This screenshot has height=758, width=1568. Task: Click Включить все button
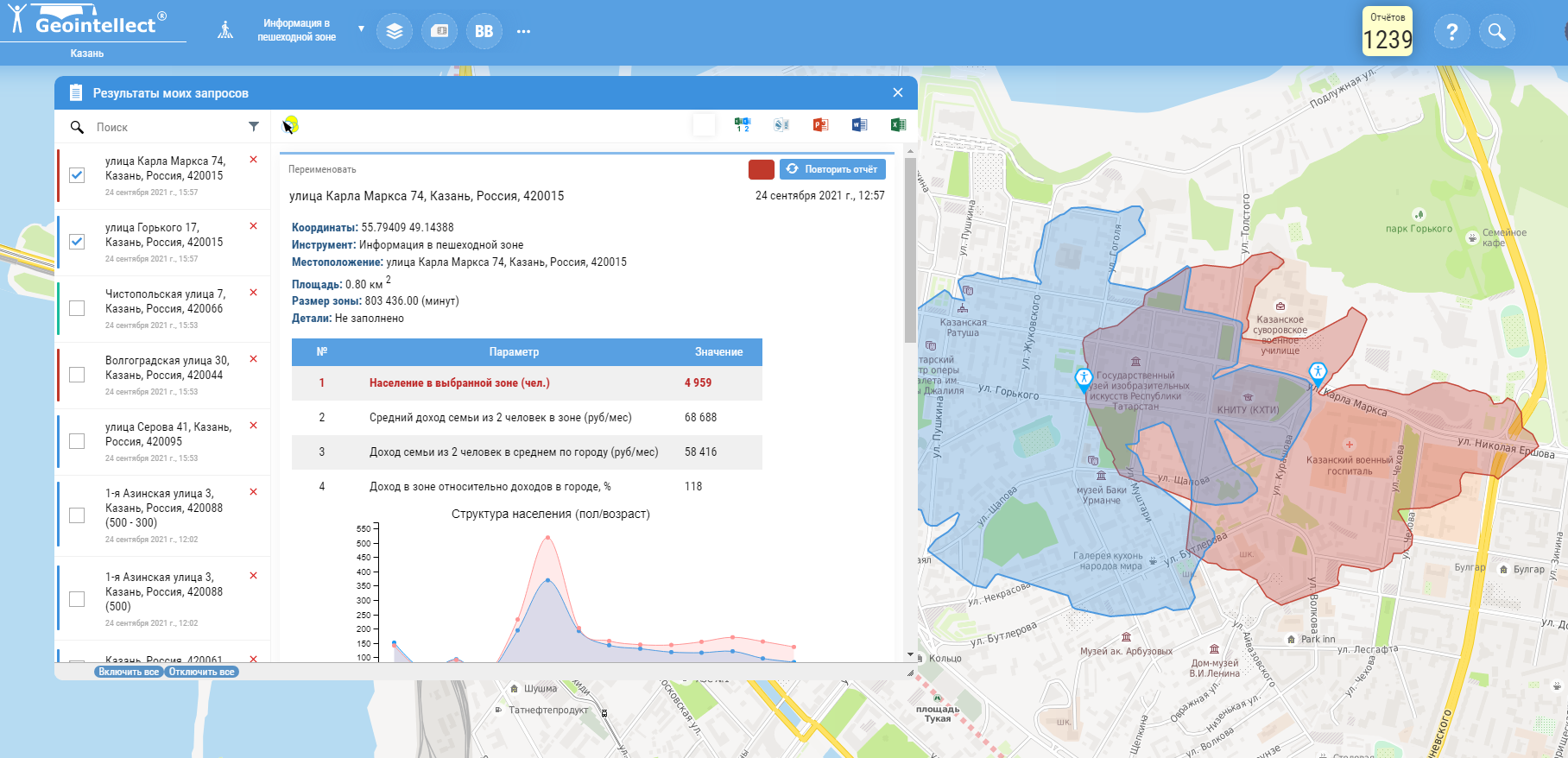point(129,672)
